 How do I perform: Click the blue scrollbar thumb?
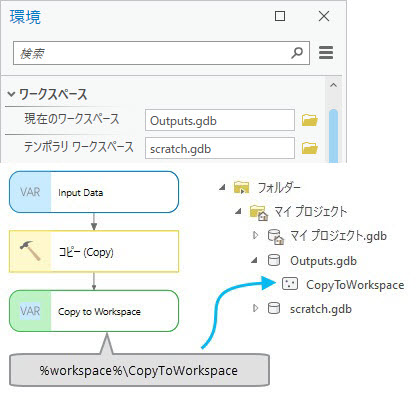pos(333,136)
